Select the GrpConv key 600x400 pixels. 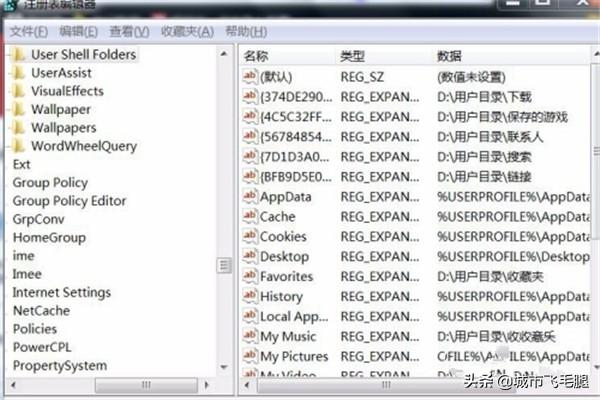click(38, 219)
